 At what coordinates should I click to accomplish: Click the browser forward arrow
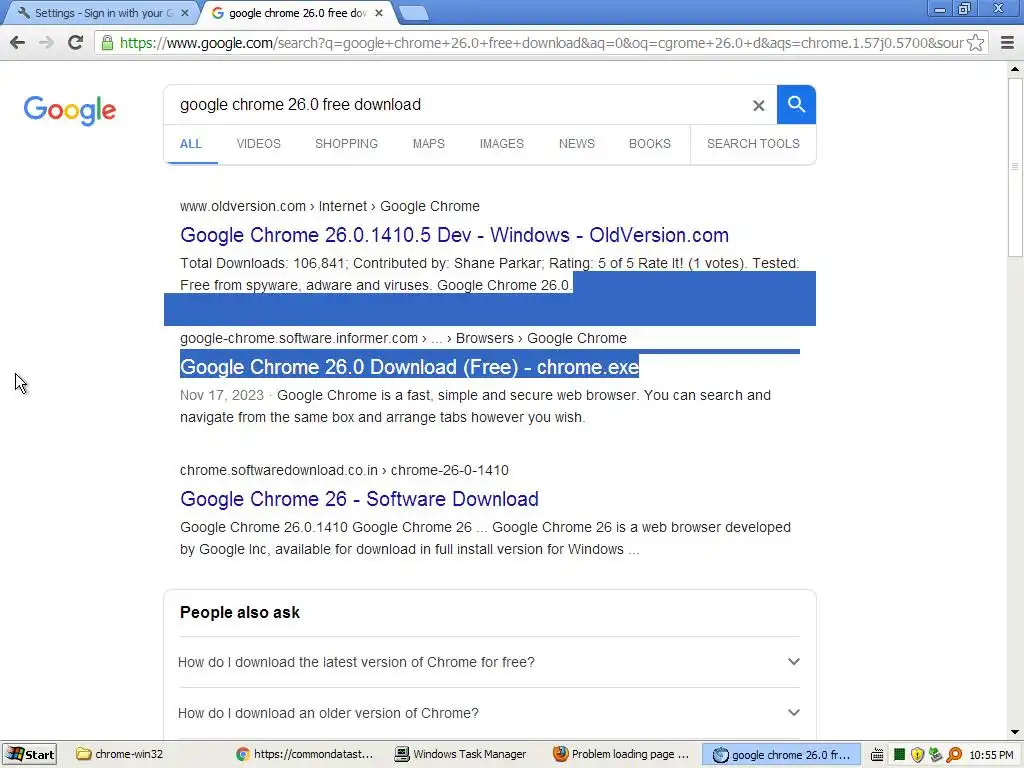tap(46, 42)
